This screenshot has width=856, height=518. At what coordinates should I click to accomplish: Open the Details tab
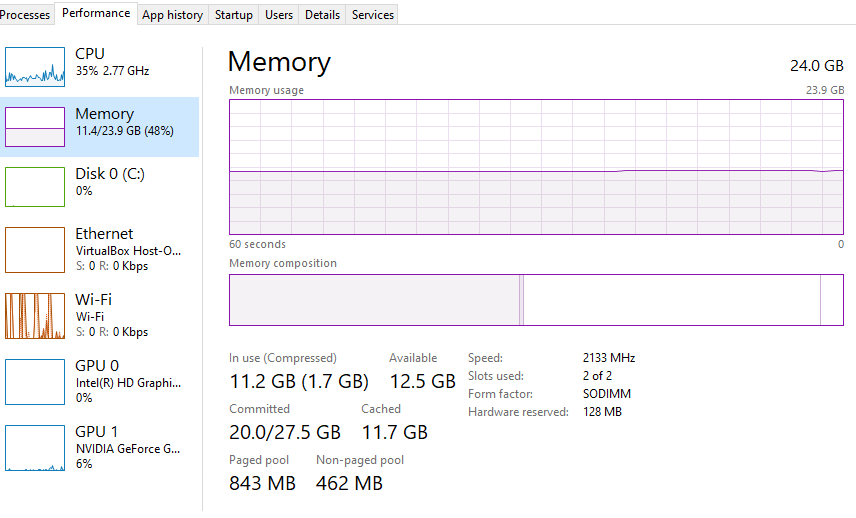pyautogui.click(x=322, y=15)
